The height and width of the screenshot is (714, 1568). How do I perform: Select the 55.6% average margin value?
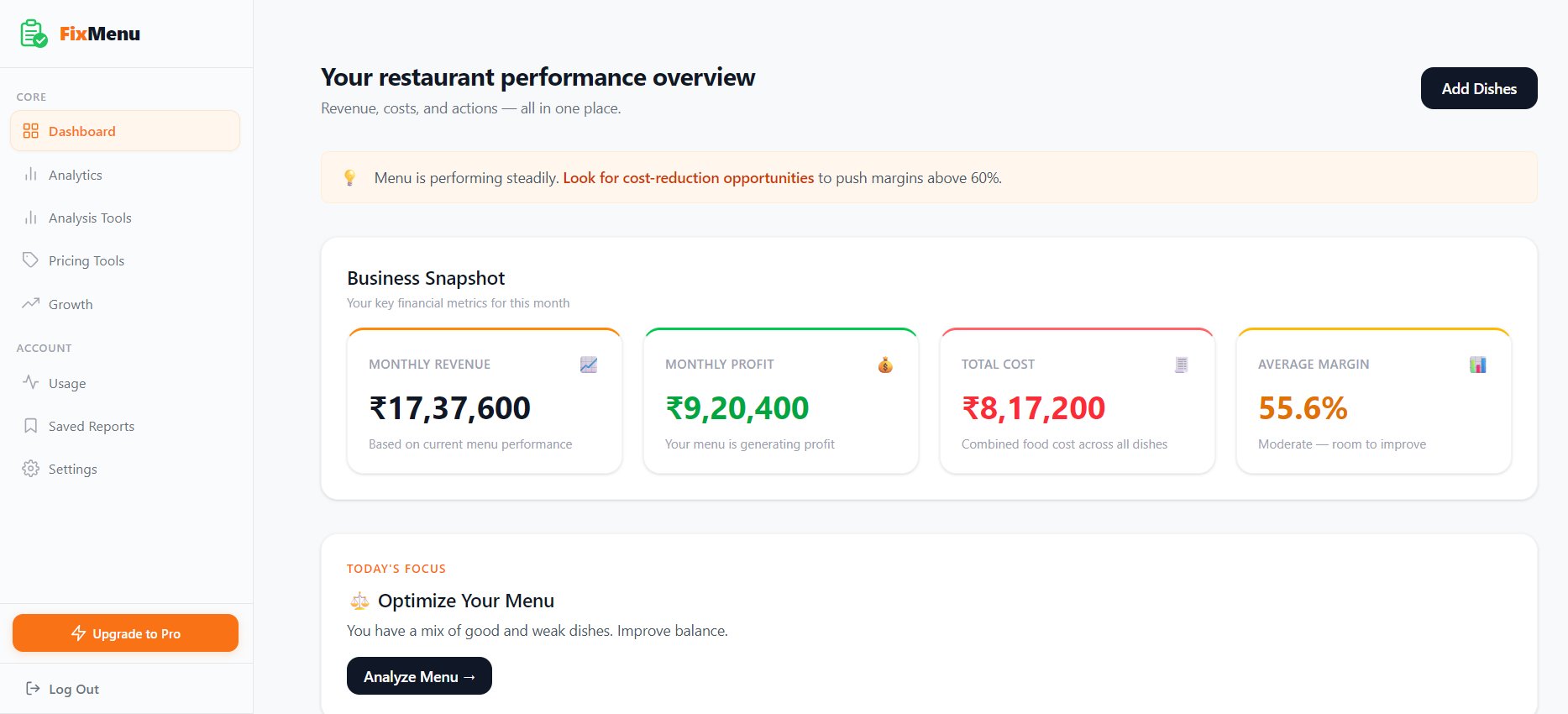1303,408
